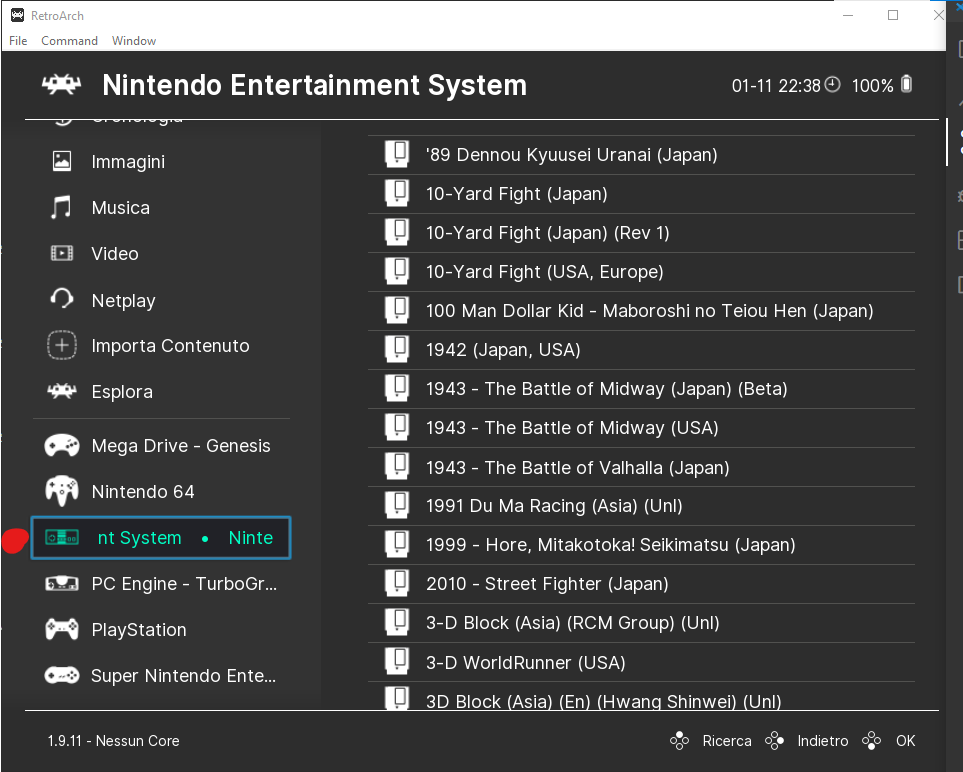Select the PlayStation playlist
The width and height of the screenshot is (963, 772).
pyautogui.click(x=161, y=630)
